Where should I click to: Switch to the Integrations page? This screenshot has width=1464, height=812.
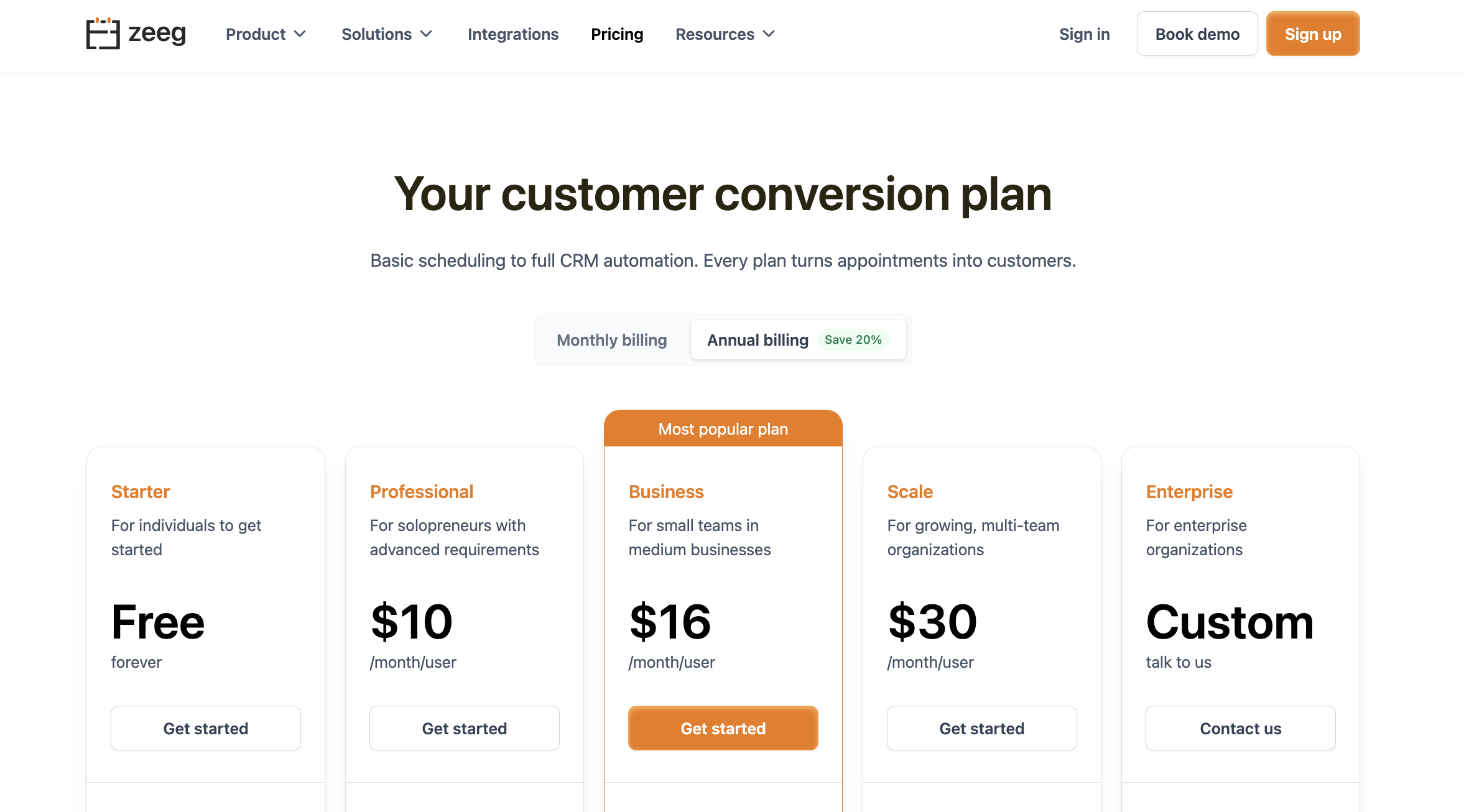[x=512, y=34]
